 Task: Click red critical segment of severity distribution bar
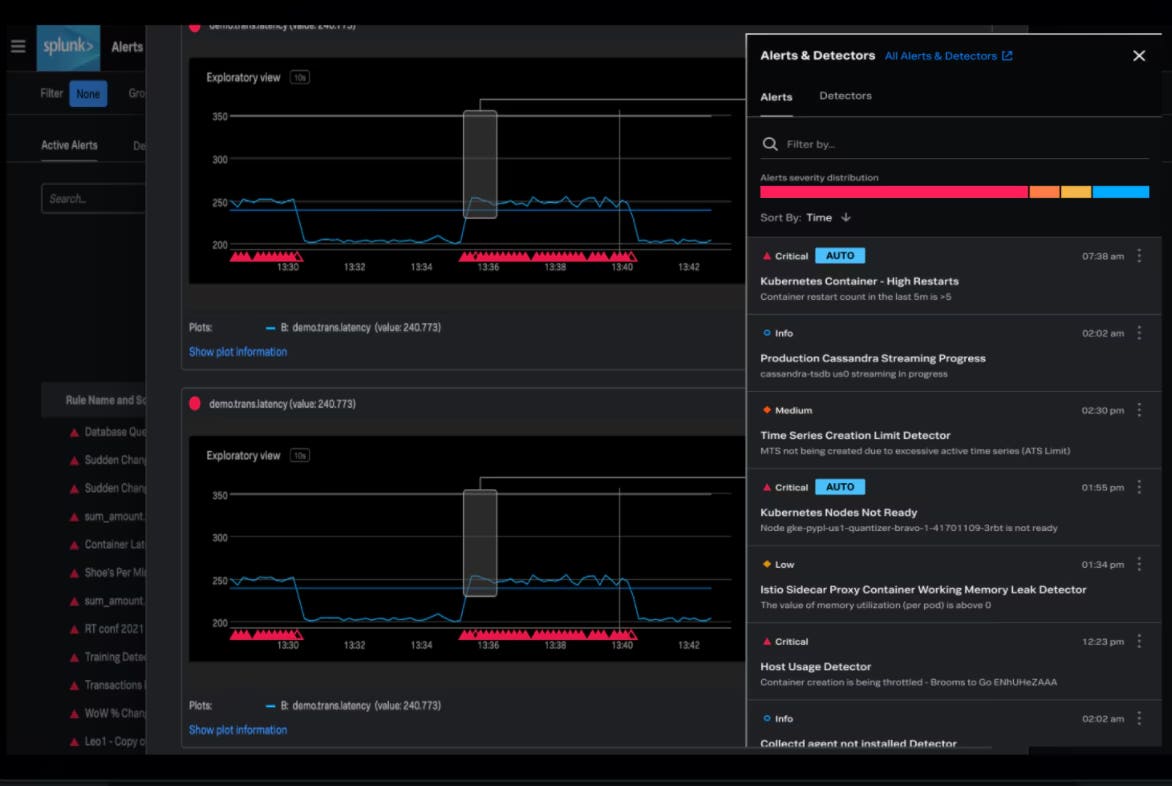tap(893, 192)
